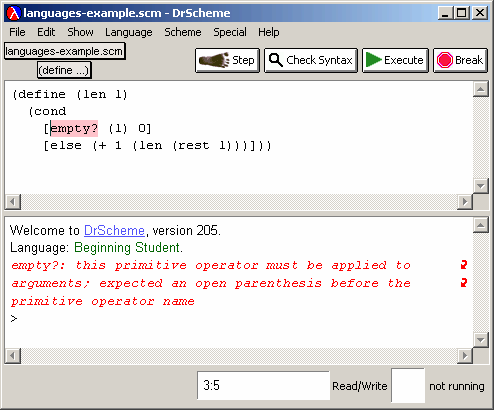Open the Help menu
Viewport: 494px width, 410px height.
(x=269, y=32)
